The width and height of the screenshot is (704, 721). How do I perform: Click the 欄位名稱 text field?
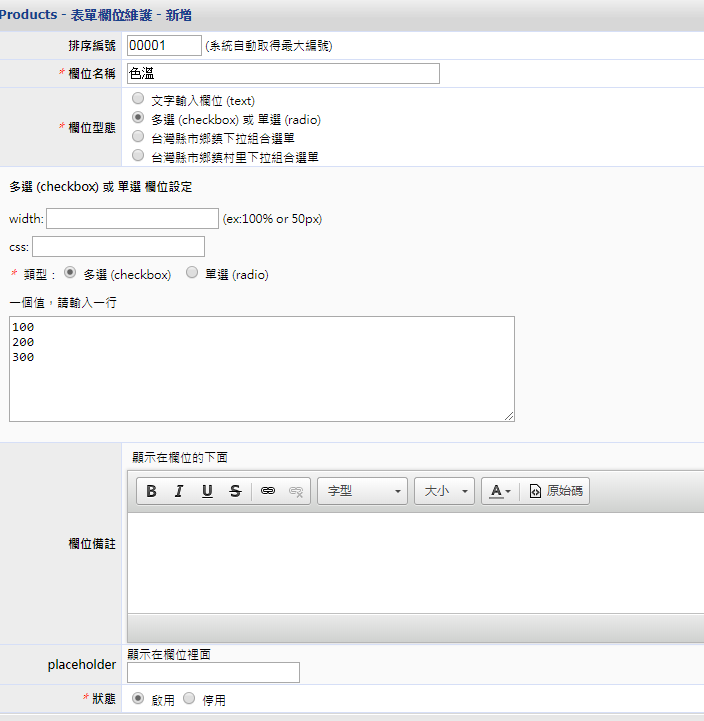pyautogui.click(x=283, y=73)
